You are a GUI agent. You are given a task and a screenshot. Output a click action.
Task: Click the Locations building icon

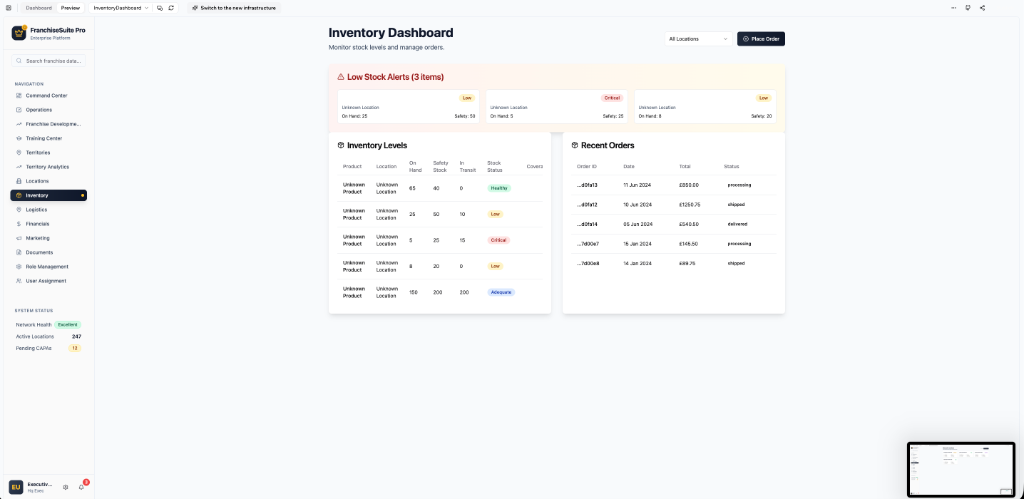click(x=19, y=181)
